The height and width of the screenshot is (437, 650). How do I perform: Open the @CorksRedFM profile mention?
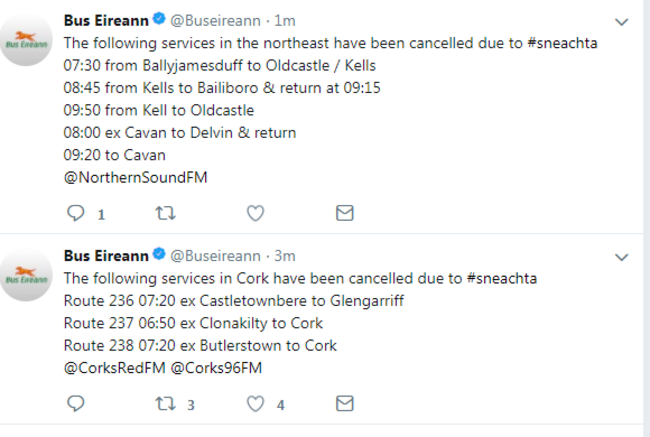(x=114, y=368)
